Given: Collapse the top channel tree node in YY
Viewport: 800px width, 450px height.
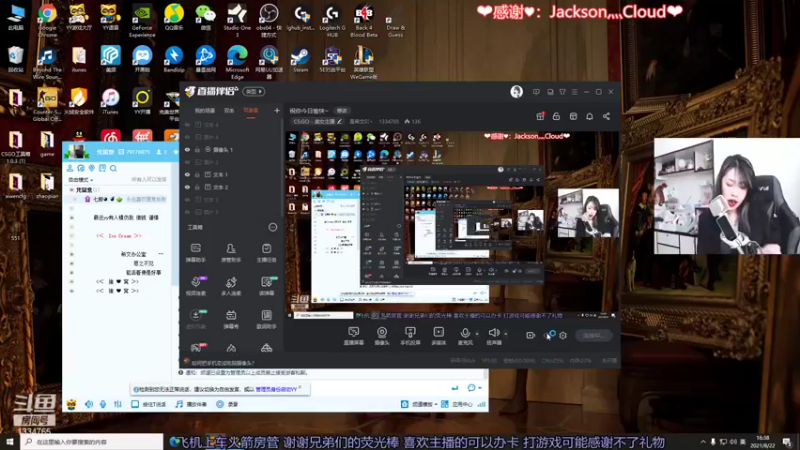Looking at the screenshot, I should click(x=71, y=190).
